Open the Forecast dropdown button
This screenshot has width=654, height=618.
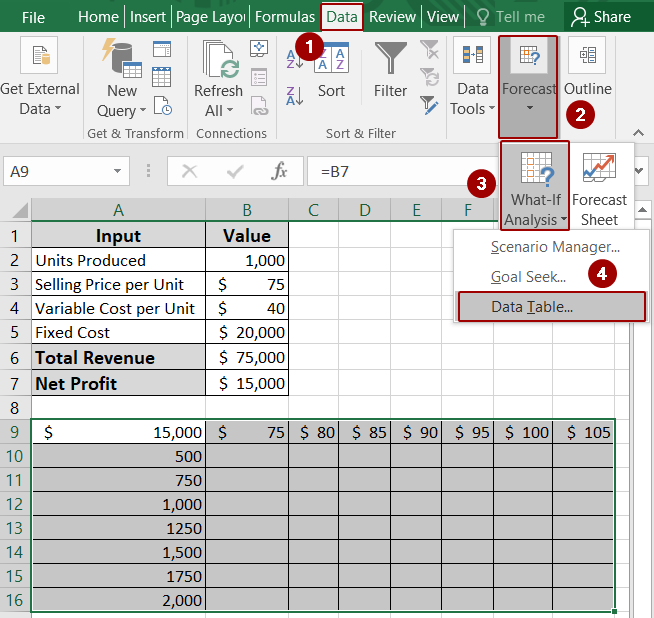528,87
